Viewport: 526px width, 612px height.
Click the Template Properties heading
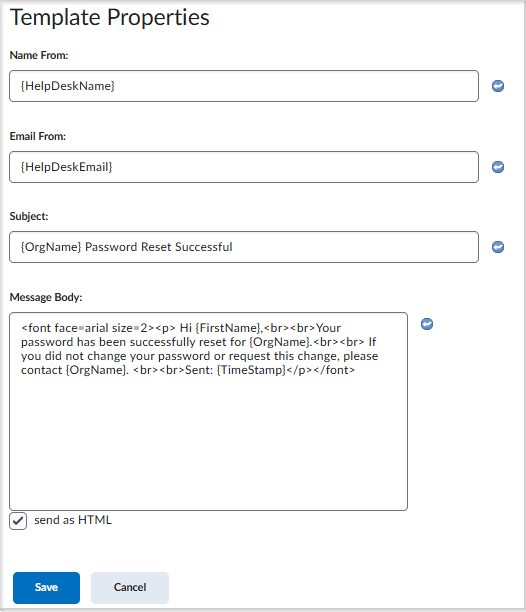[110, 18]
